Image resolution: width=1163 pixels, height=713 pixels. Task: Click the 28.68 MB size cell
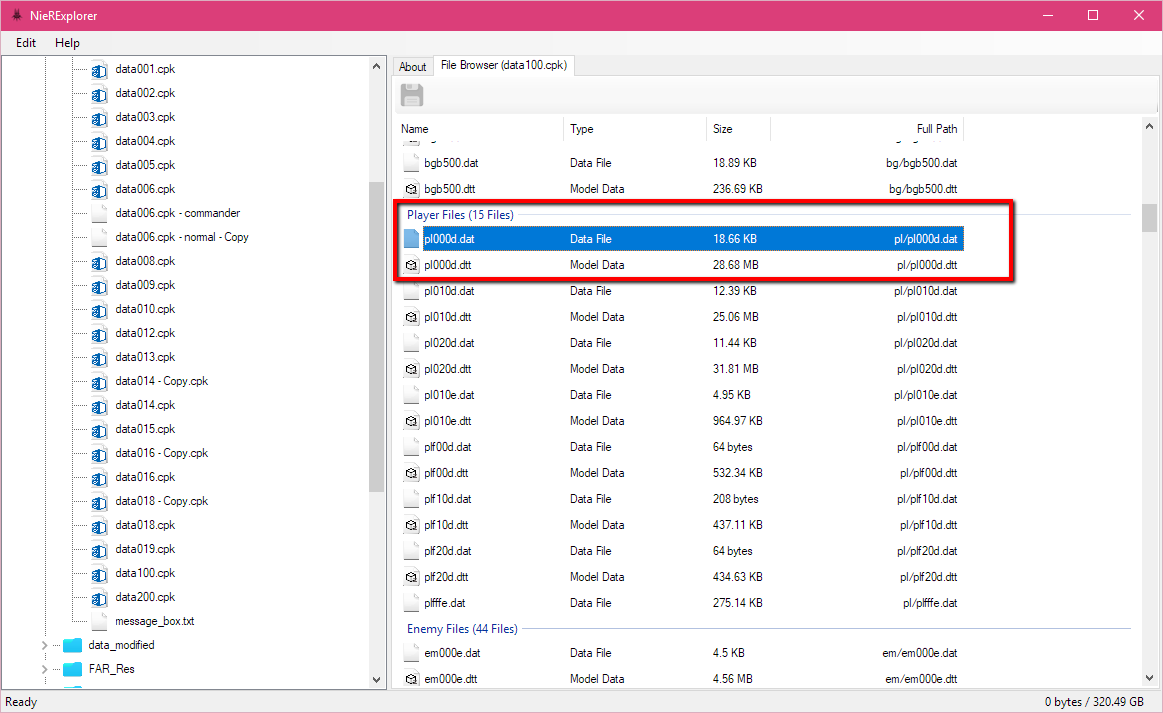[x=736, y=265]
